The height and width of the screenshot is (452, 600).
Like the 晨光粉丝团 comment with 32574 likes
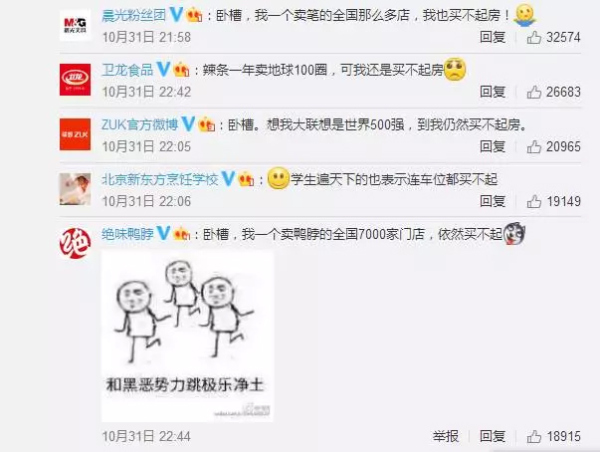point(534,37)
